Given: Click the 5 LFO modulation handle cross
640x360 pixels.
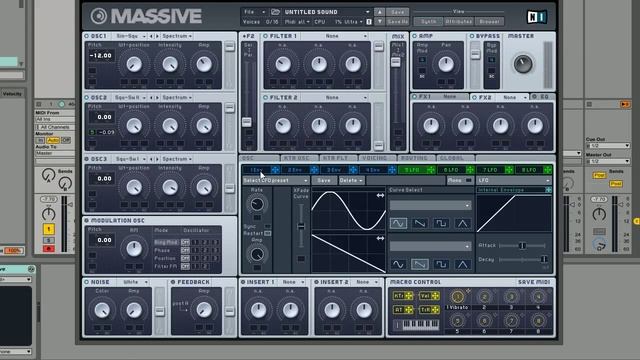Looking at the screenshot, I should pyautogui.click(x=431, y=170).
